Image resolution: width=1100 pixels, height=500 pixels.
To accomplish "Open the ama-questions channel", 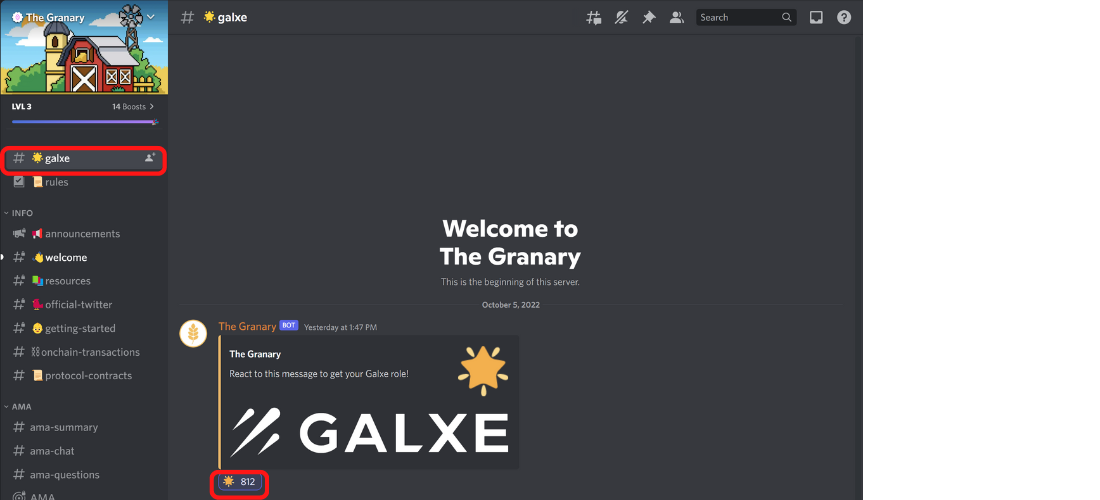I will tap(84, 475).
